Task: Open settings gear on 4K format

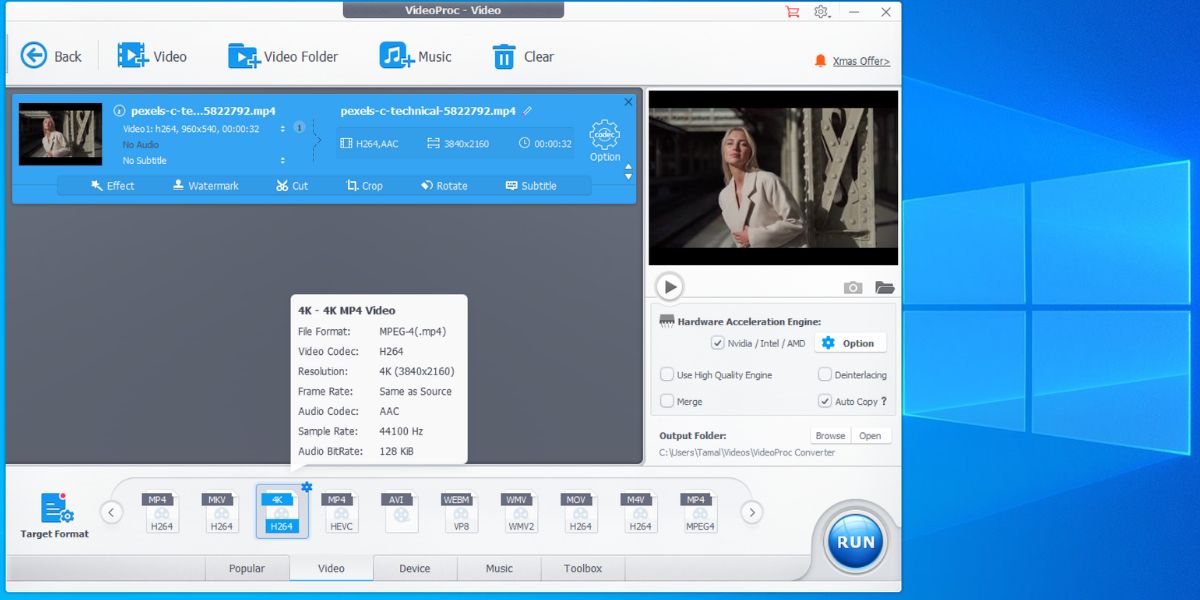Action: coord(306,487)
